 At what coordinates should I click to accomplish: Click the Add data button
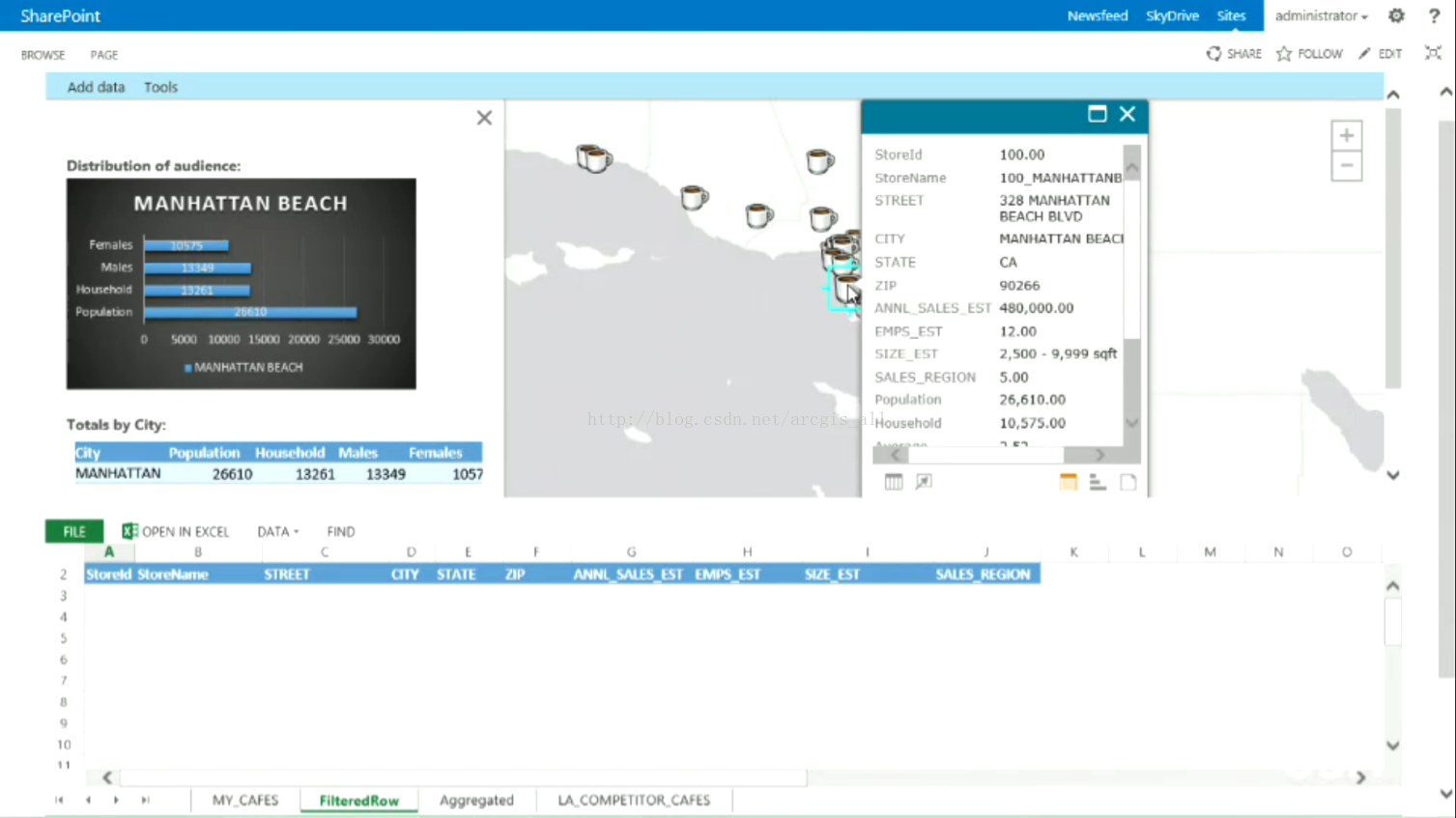point(96,87)
